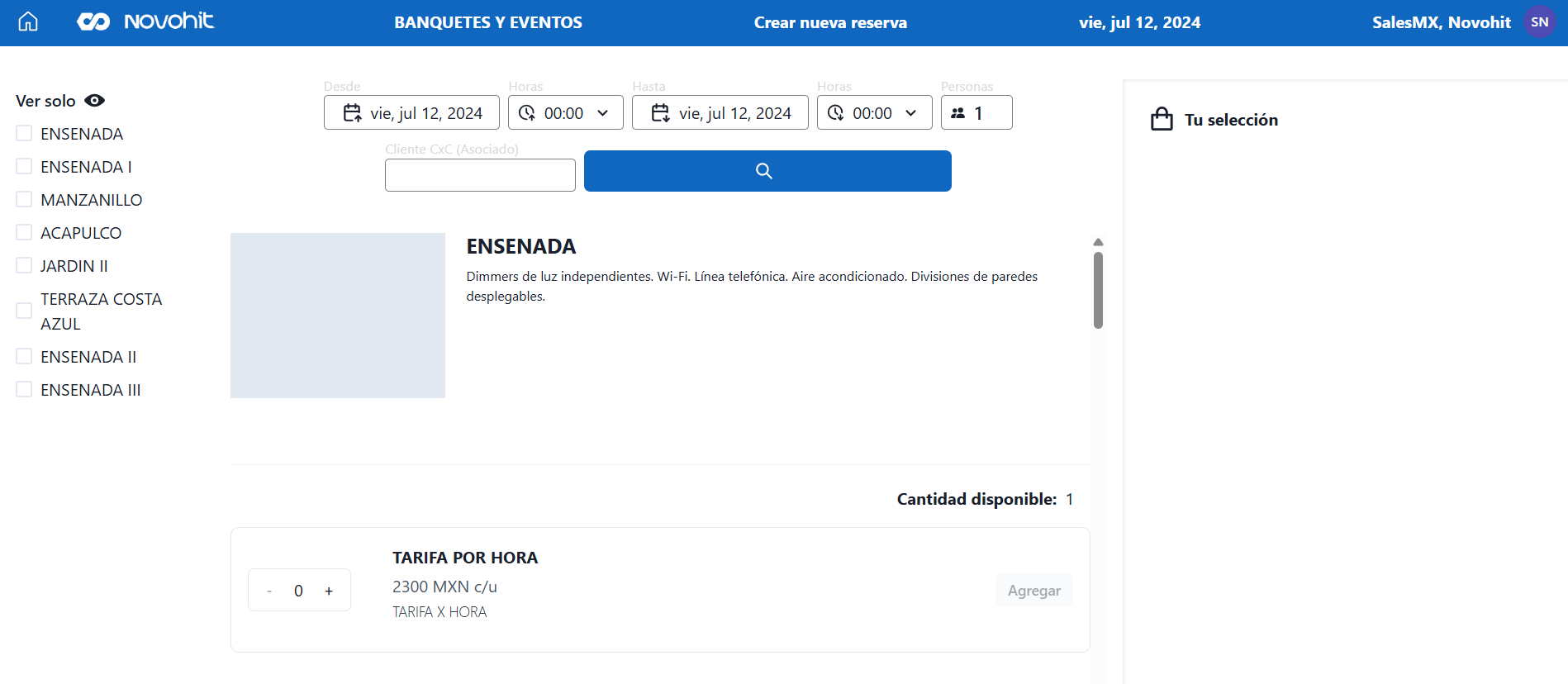Viewport: 1568px width, 684px height.
Task: Select Crear nueva reserva in header
Action: (829, 22)
